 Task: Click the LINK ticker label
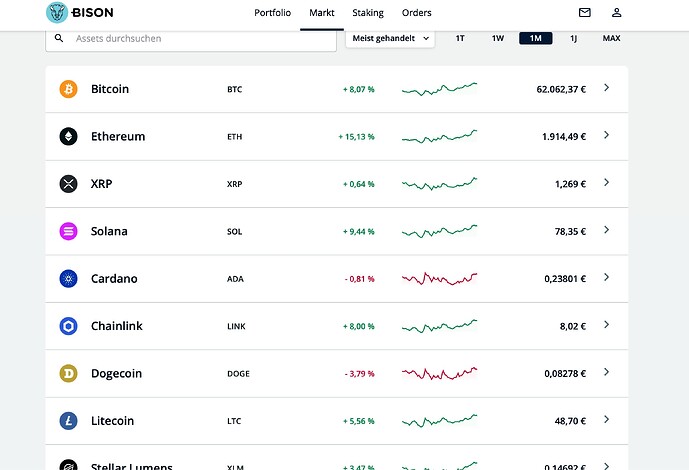click(x=236, y=326)
